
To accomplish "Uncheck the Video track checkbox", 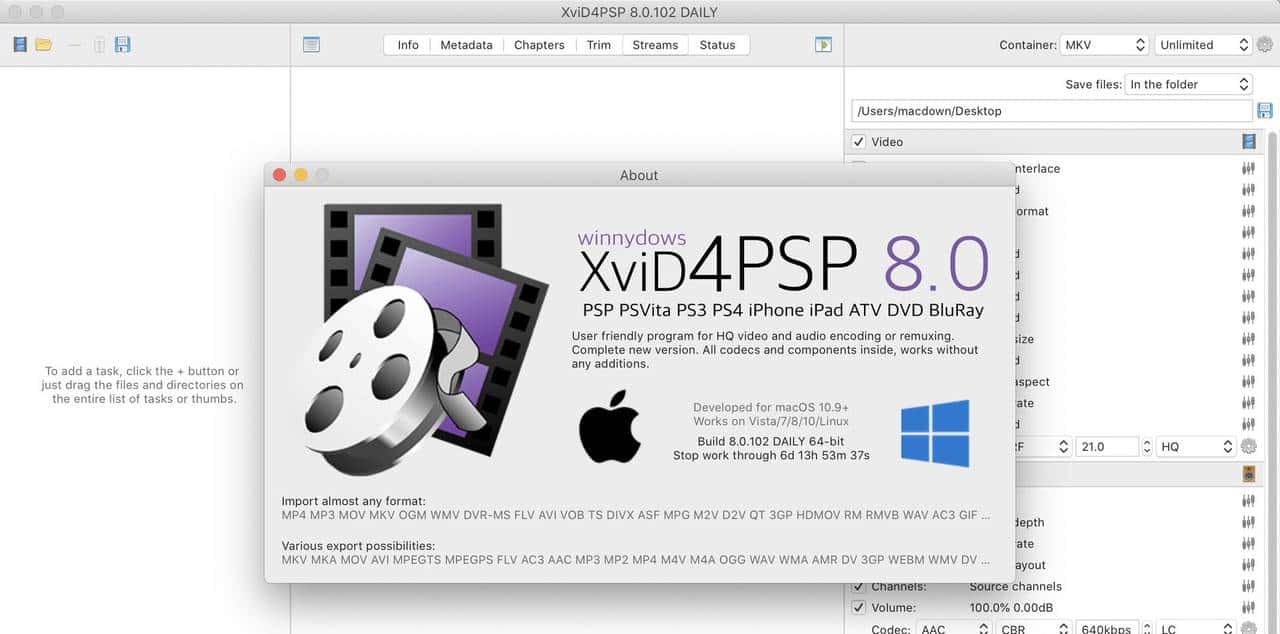I will point(858,141).
